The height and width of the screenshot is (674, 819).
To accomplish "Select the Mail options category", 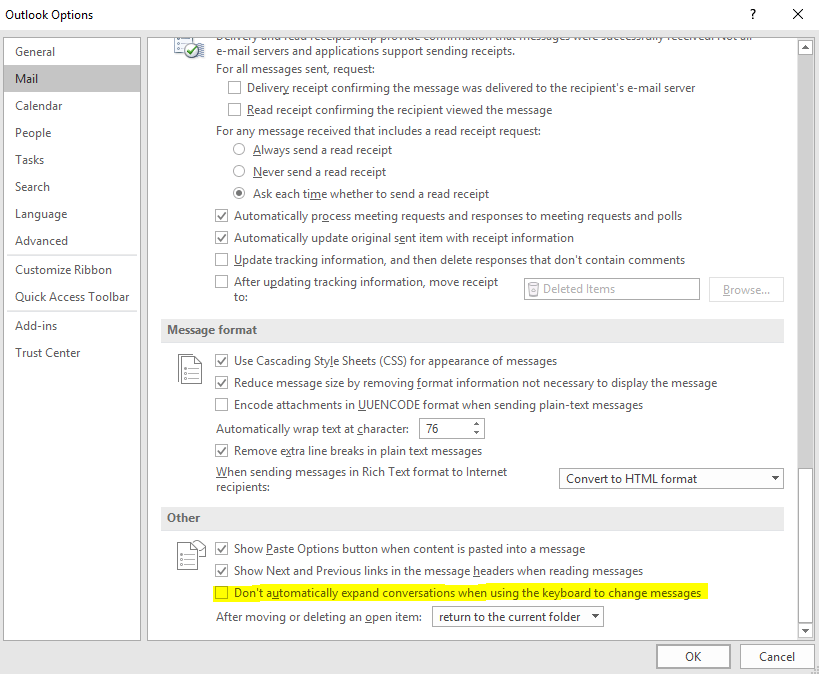I will click(72, 79).
